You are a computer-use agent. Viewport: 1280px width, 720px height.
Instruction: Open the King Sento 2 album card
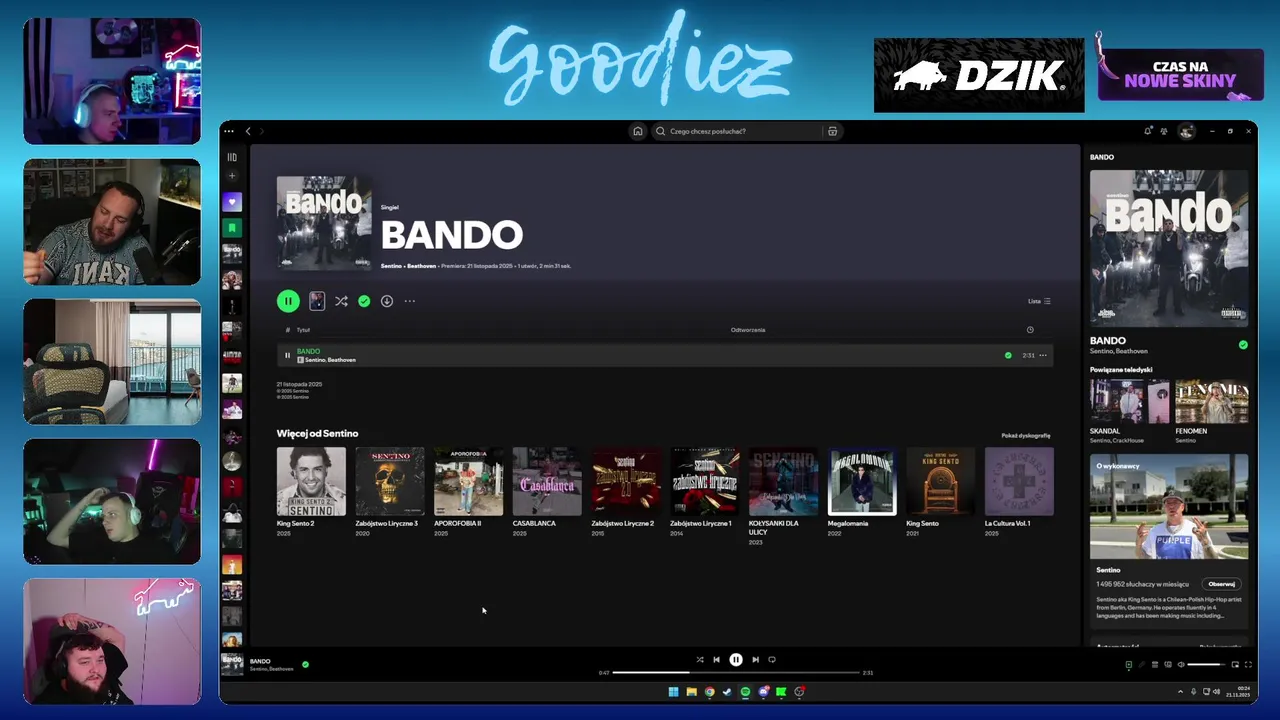click(x=311, y=493)
